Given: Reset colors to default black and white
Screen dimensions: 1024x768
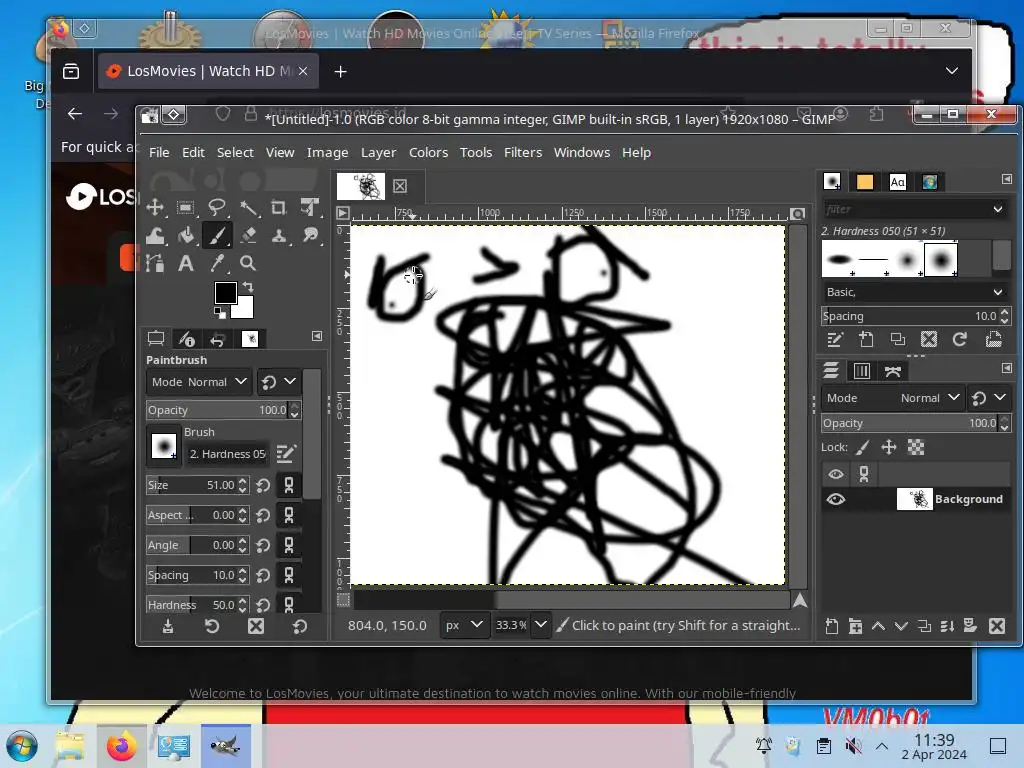Looking at the screenshot, I should 220,314.
